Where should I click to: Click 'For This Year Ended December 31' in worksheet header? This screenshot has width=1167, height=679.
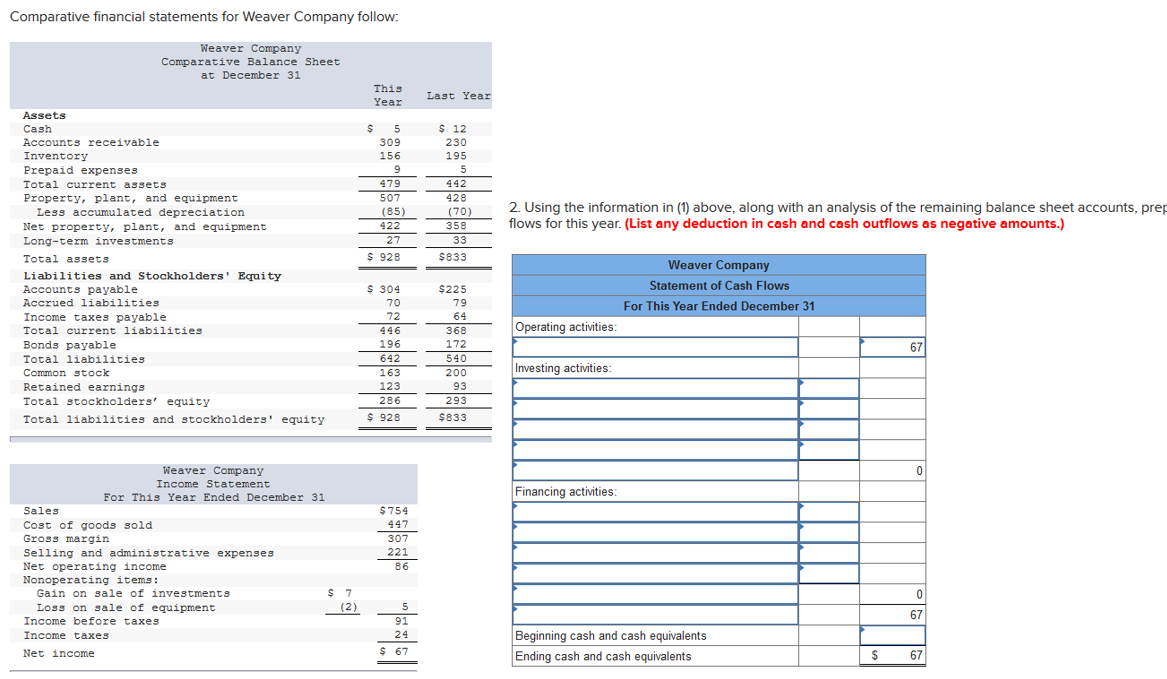(719, 306)
